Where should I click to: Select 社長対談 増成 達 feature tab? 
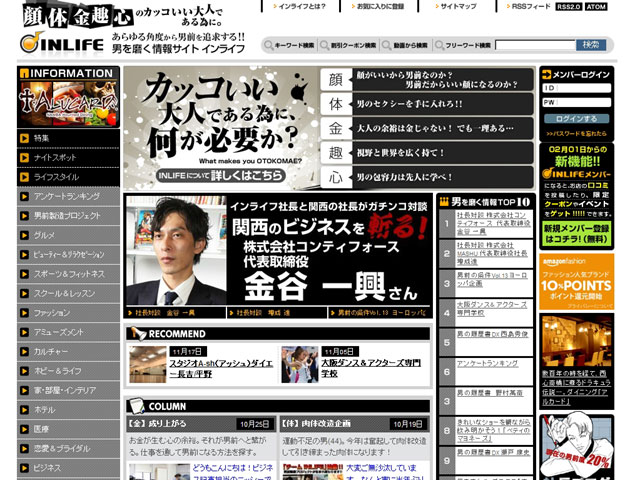point(278,313)
